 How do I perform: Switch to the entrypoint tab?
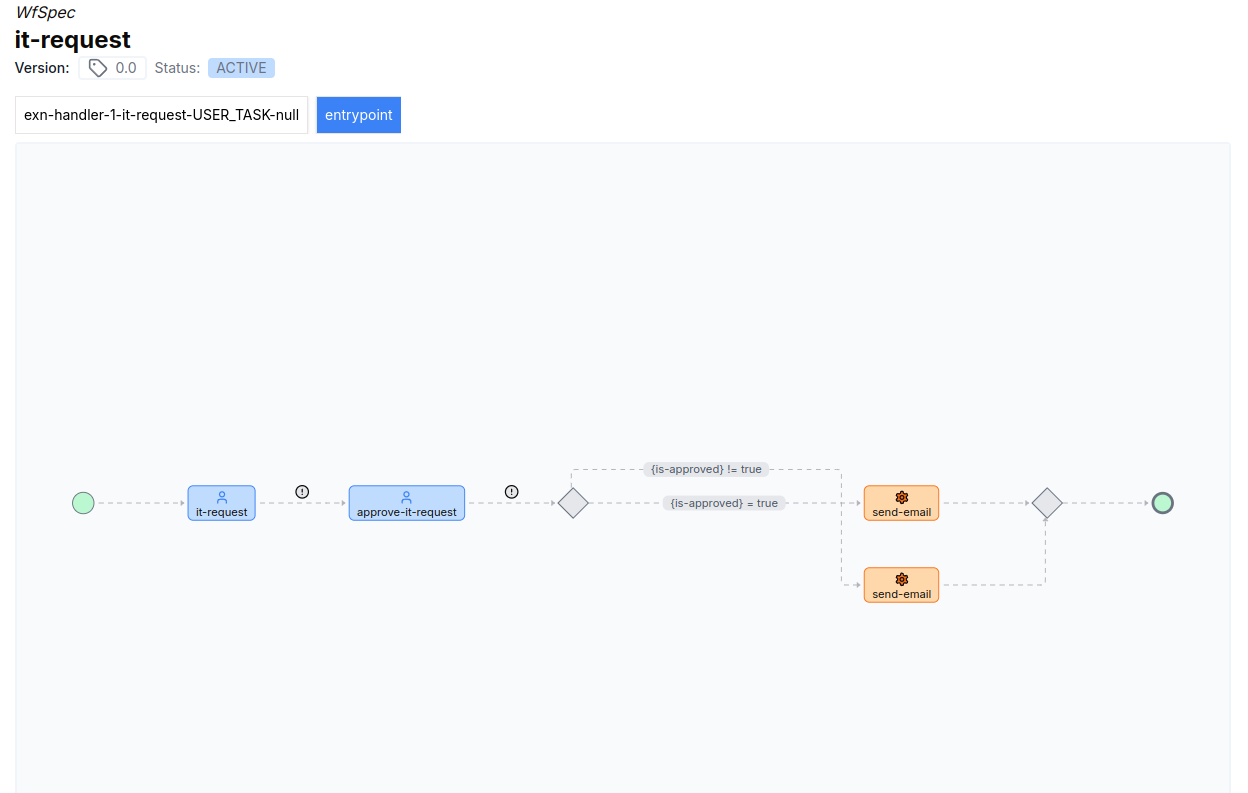click(358, 114)
